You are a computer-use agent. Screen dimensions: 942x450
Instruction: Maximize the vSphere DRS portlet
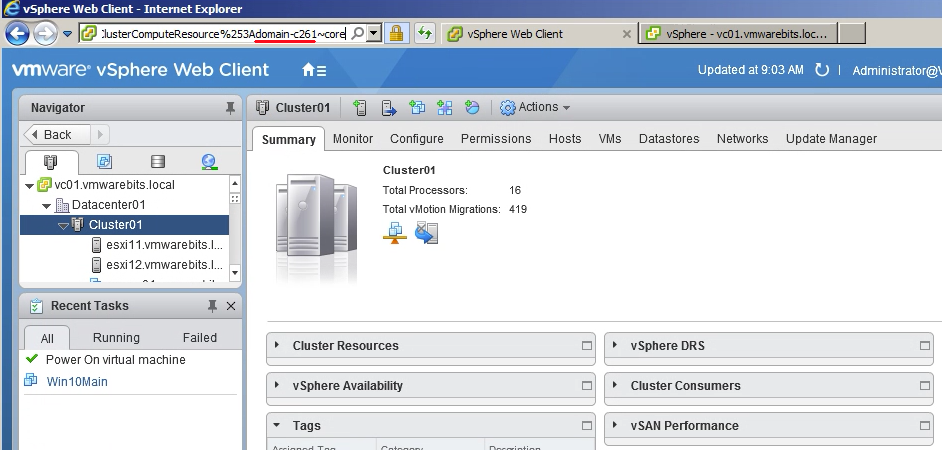pyautogui.click(x=925, y=345)
